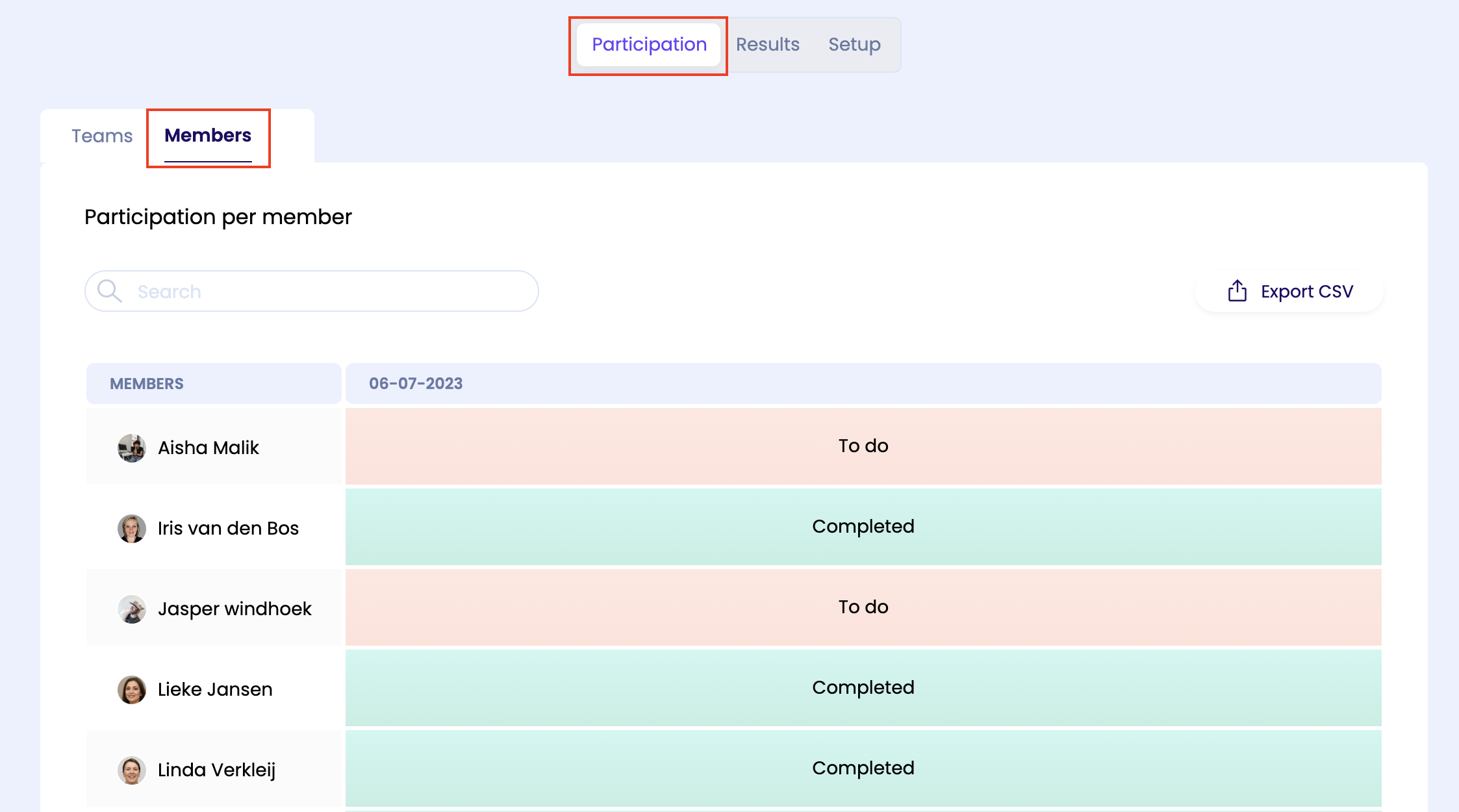
Task: Click Iris van den Bos's Completed cell
Action: 863,526
